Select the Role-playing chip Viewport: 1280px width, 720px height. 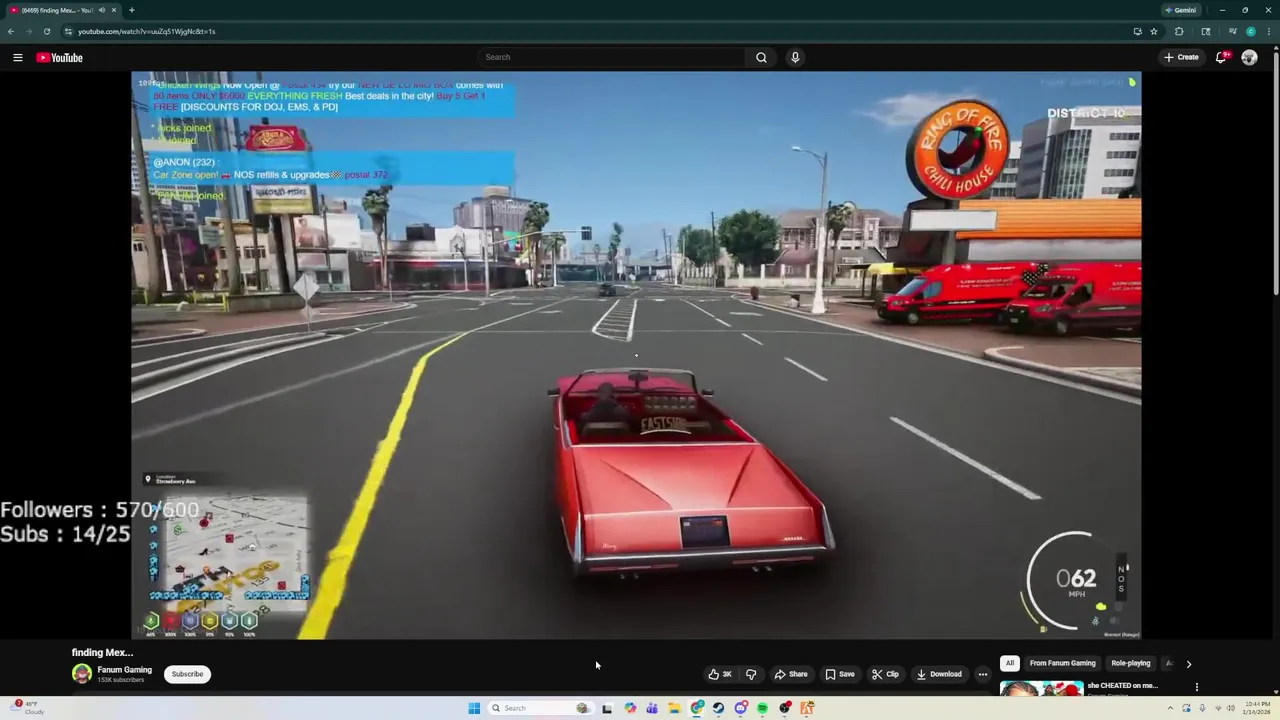tap(1131, 663)
